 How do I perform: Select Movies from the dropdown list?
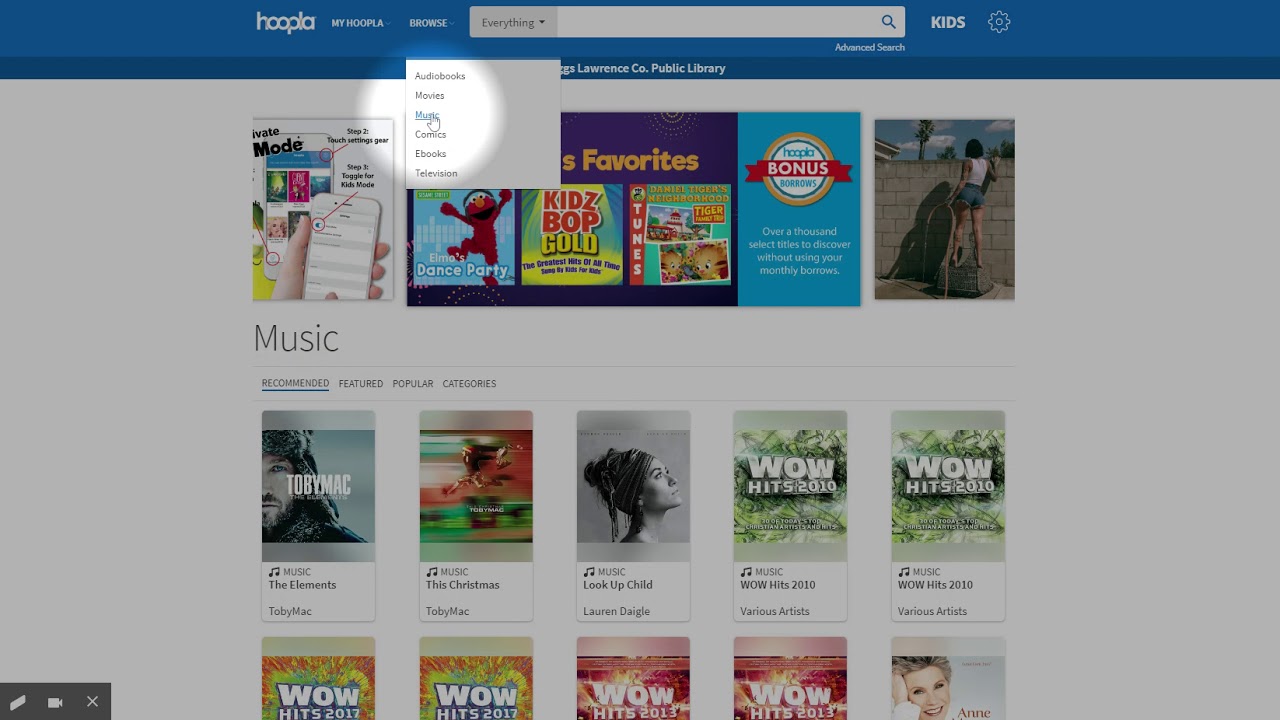(430, 95)
